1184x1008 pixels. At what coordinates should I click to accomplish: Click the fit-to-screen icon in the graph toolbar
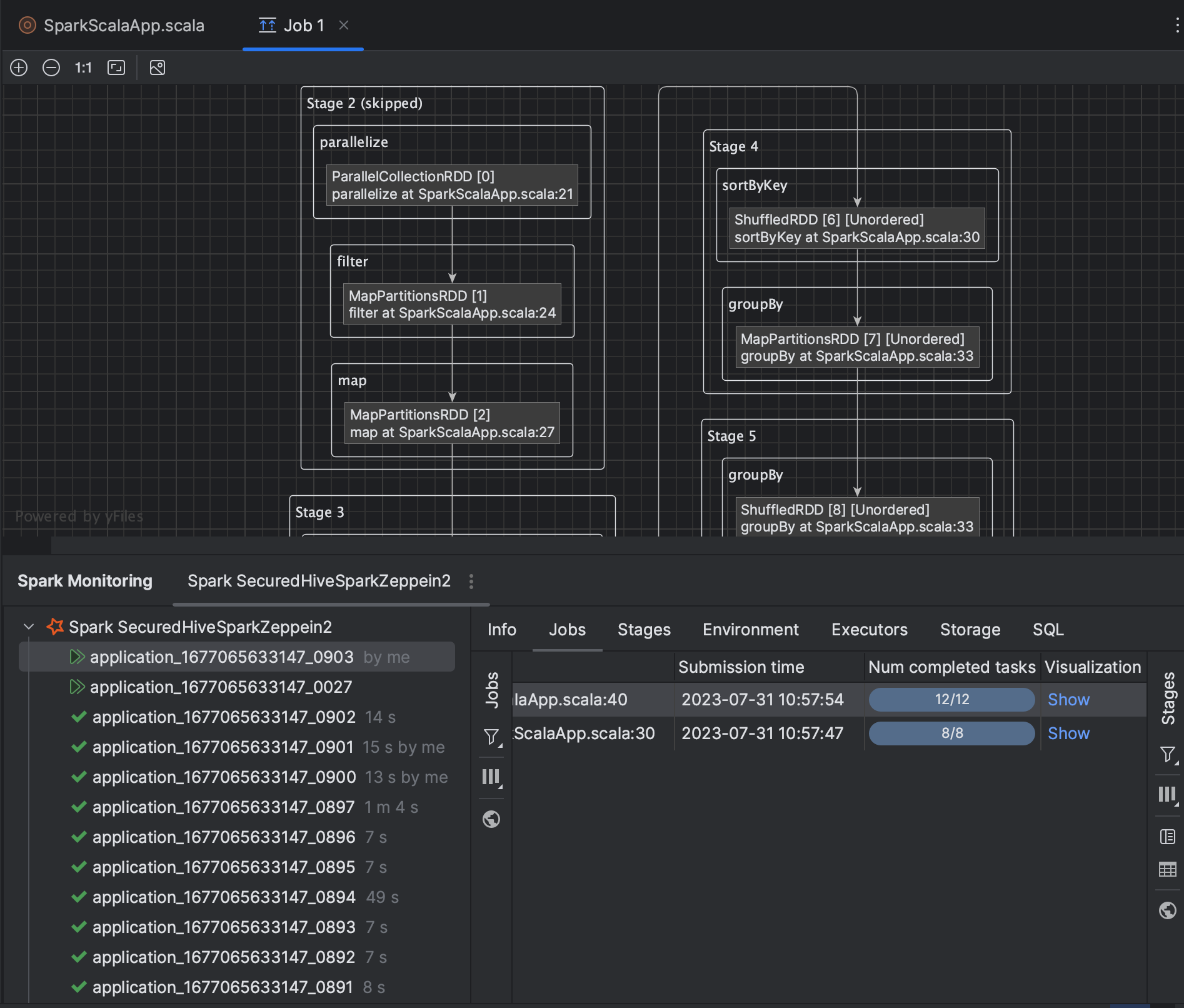[116, 68]
